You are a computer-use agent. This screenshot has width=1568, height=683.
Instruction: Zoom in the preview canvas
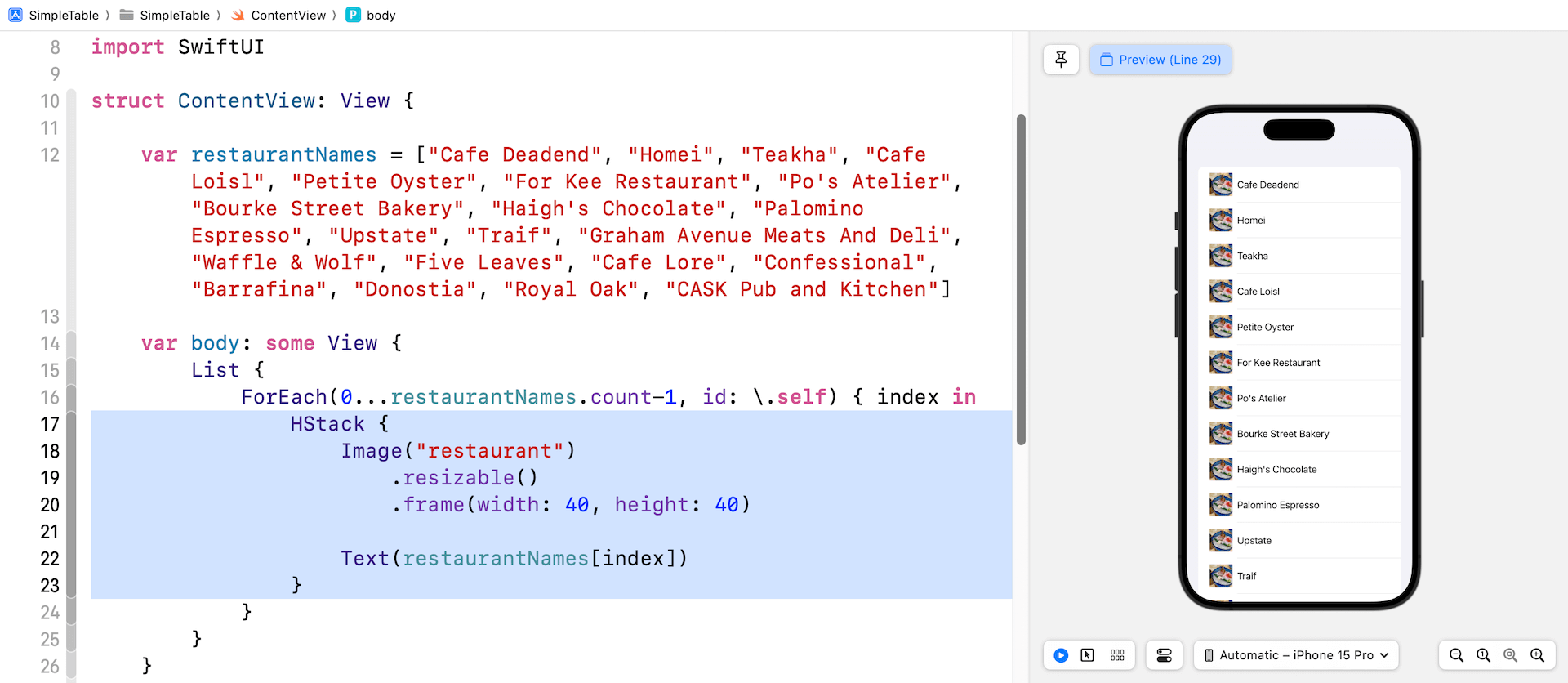click(x=1537, y=655)
